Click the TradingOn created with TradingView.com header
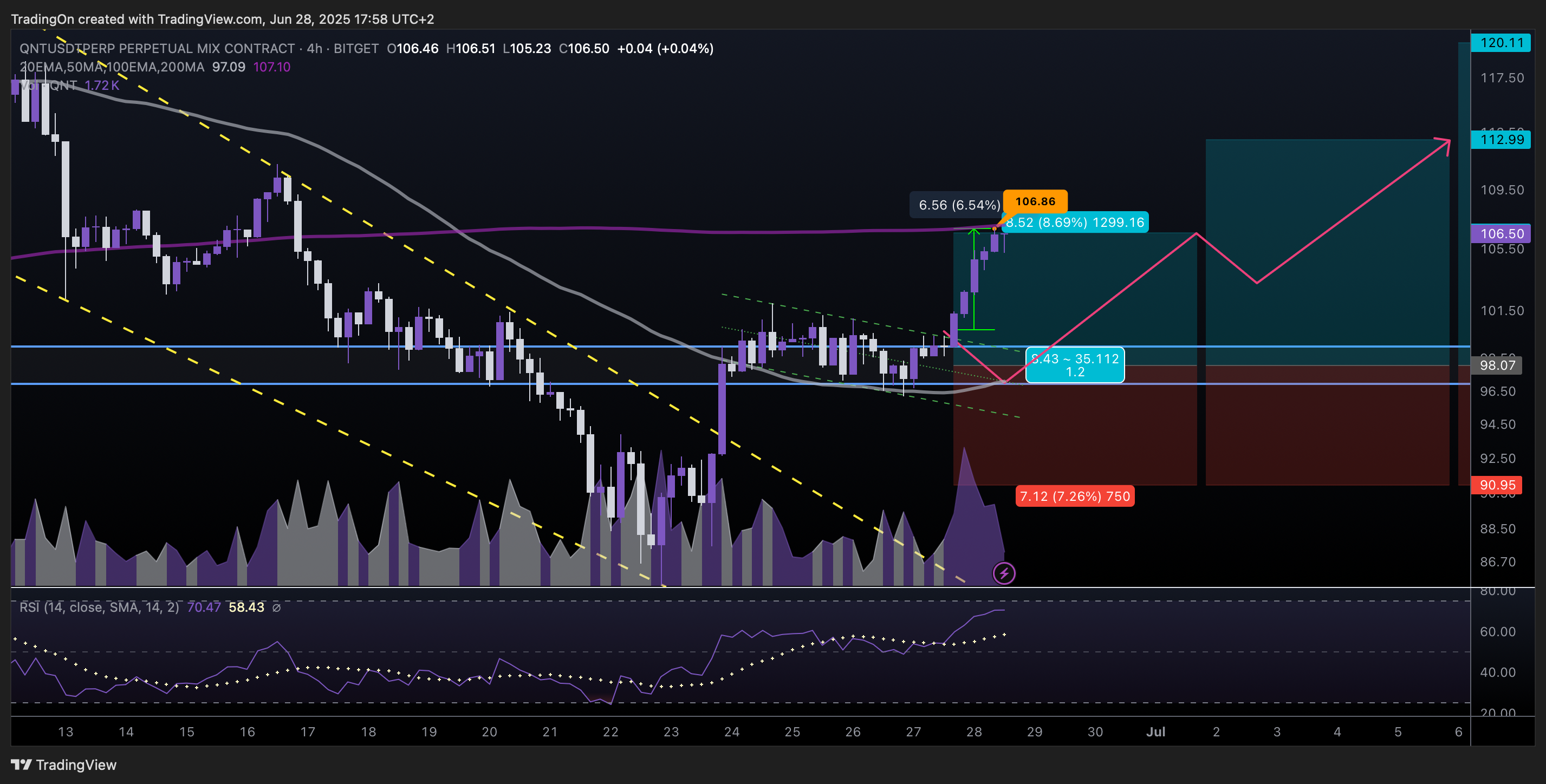Image resolution: width=1546 pixels, height=784 pixels. tap(222, 19)
